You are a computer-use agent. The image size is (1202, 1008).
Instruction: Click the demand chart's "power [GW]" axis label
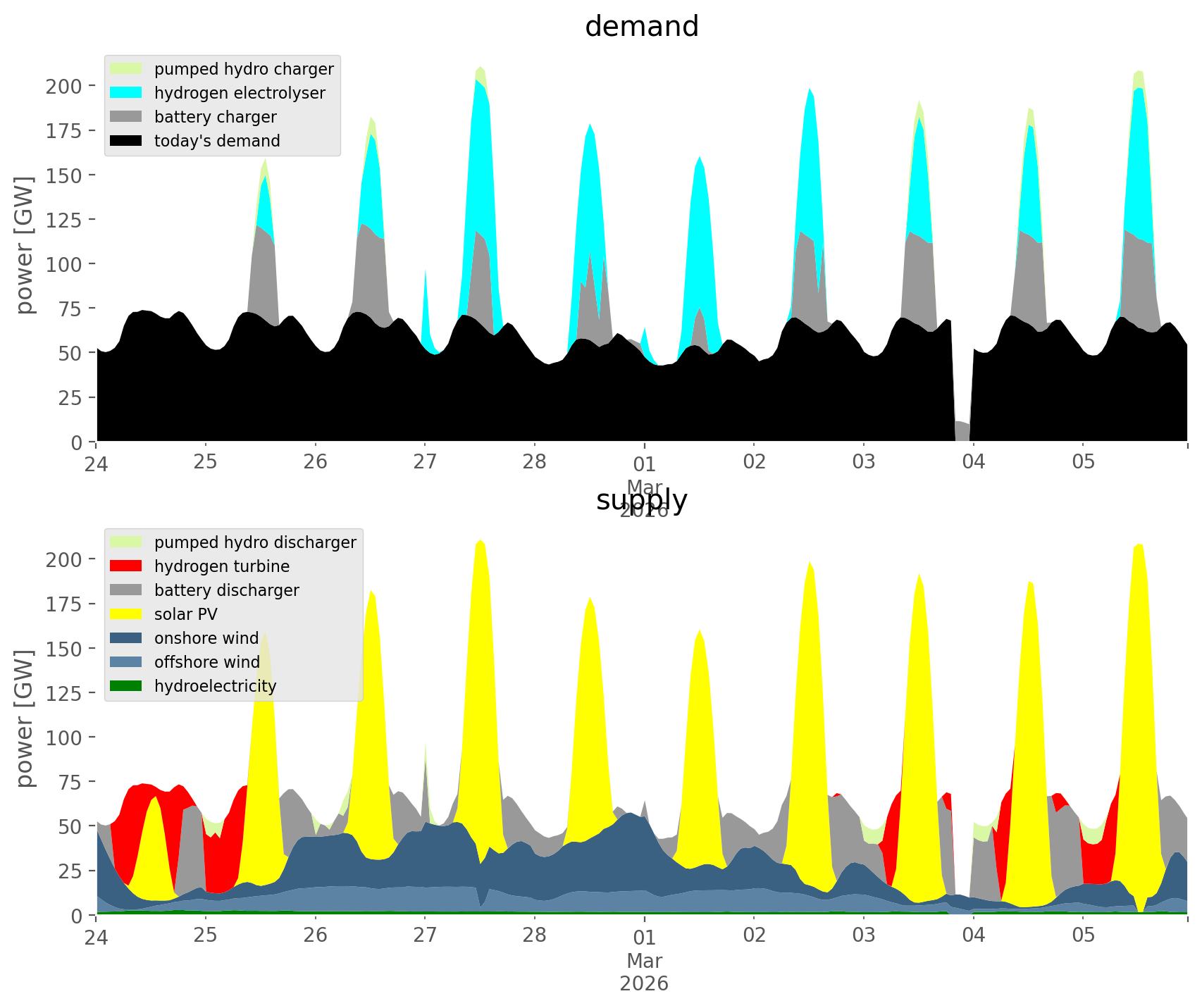pyautogui.click(x=25, y=245)
